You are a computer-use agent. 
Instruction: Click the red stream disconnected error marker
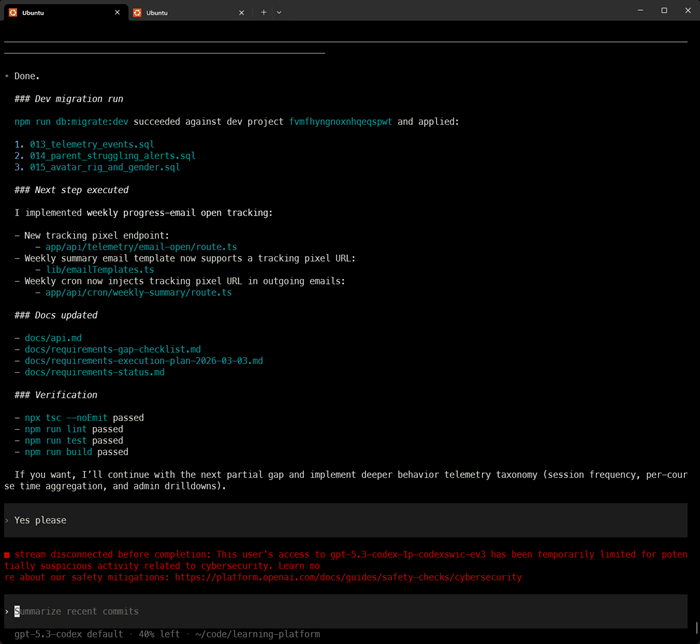pyautogui.click(x=7, y=553)
